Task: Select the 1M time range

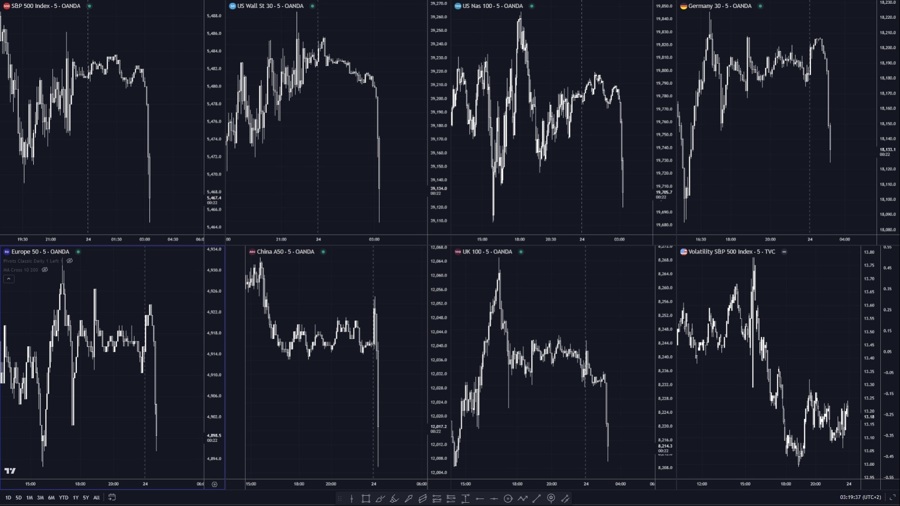Action: 29,498
